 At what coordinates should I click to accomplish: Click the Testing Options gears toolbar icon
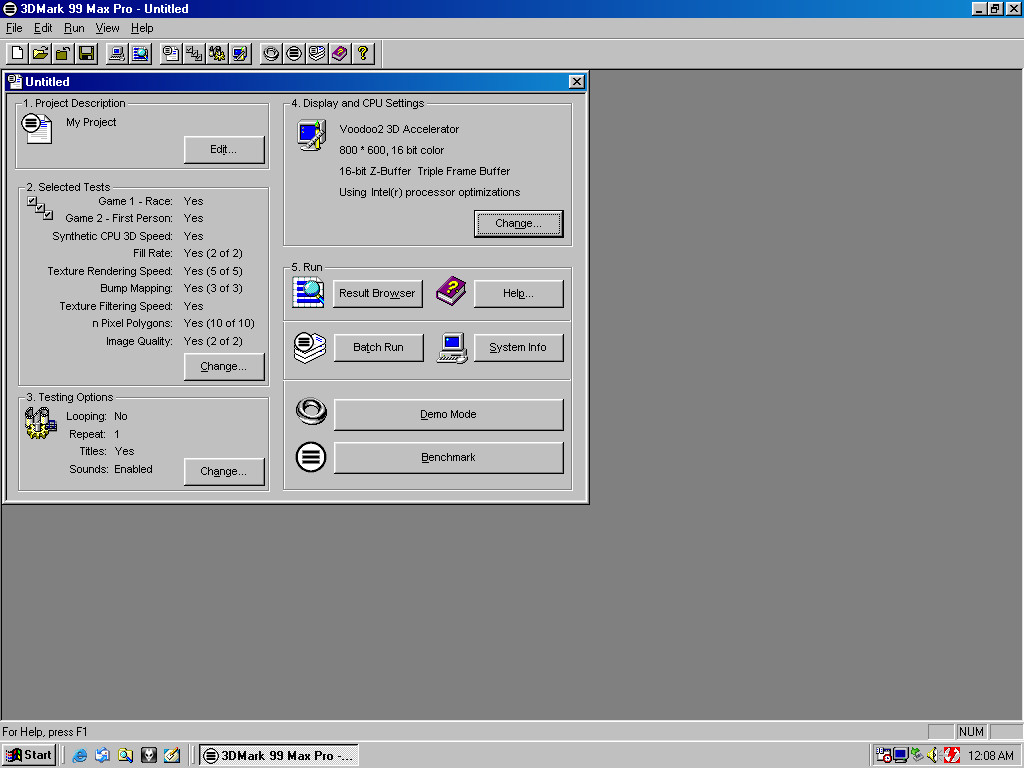tap(217, 53)
